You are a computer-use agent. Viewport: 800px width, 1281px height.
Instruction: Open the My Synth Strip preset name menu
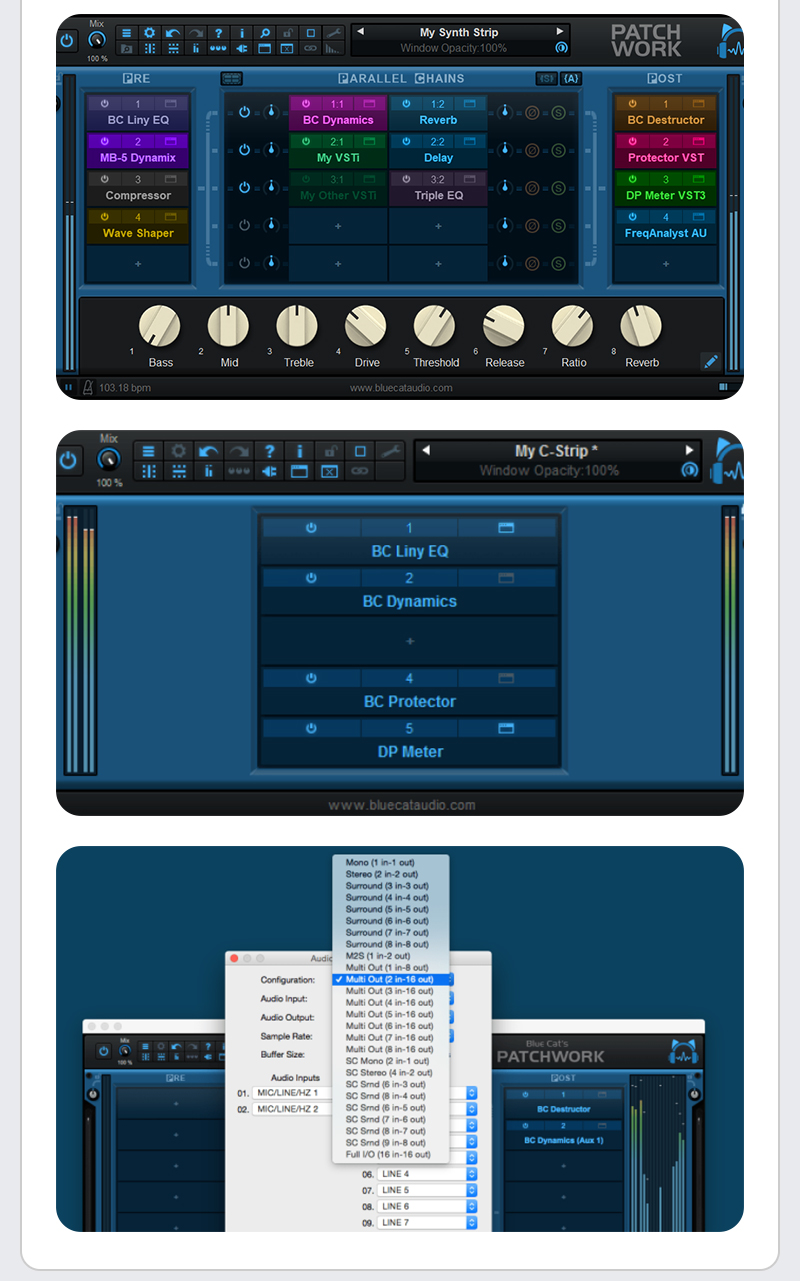(x=460, y=33)
